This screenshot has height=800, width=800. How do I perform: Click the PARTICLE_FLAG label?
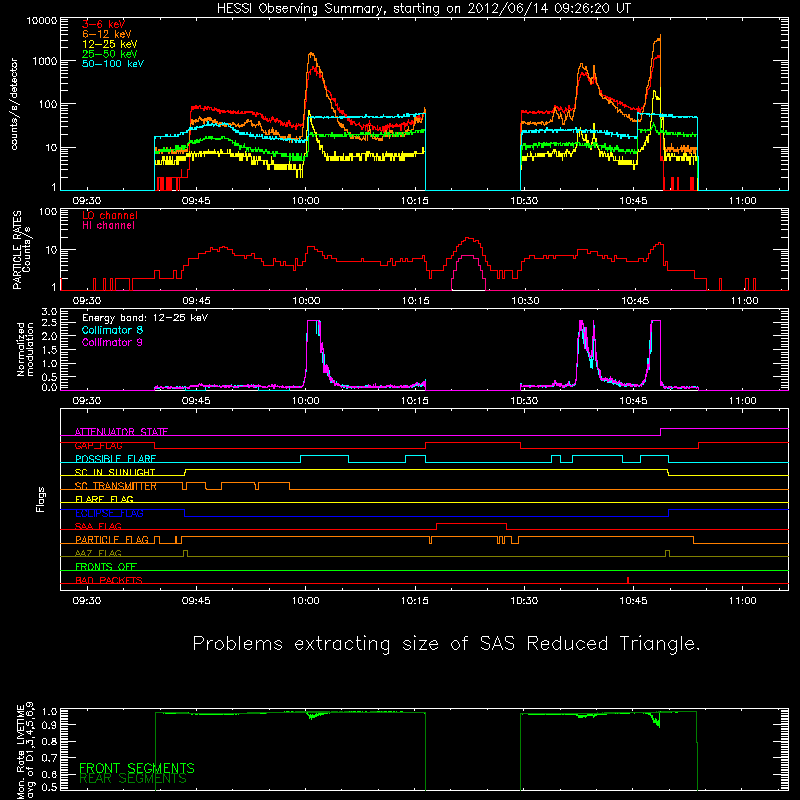tap(112, 540)
